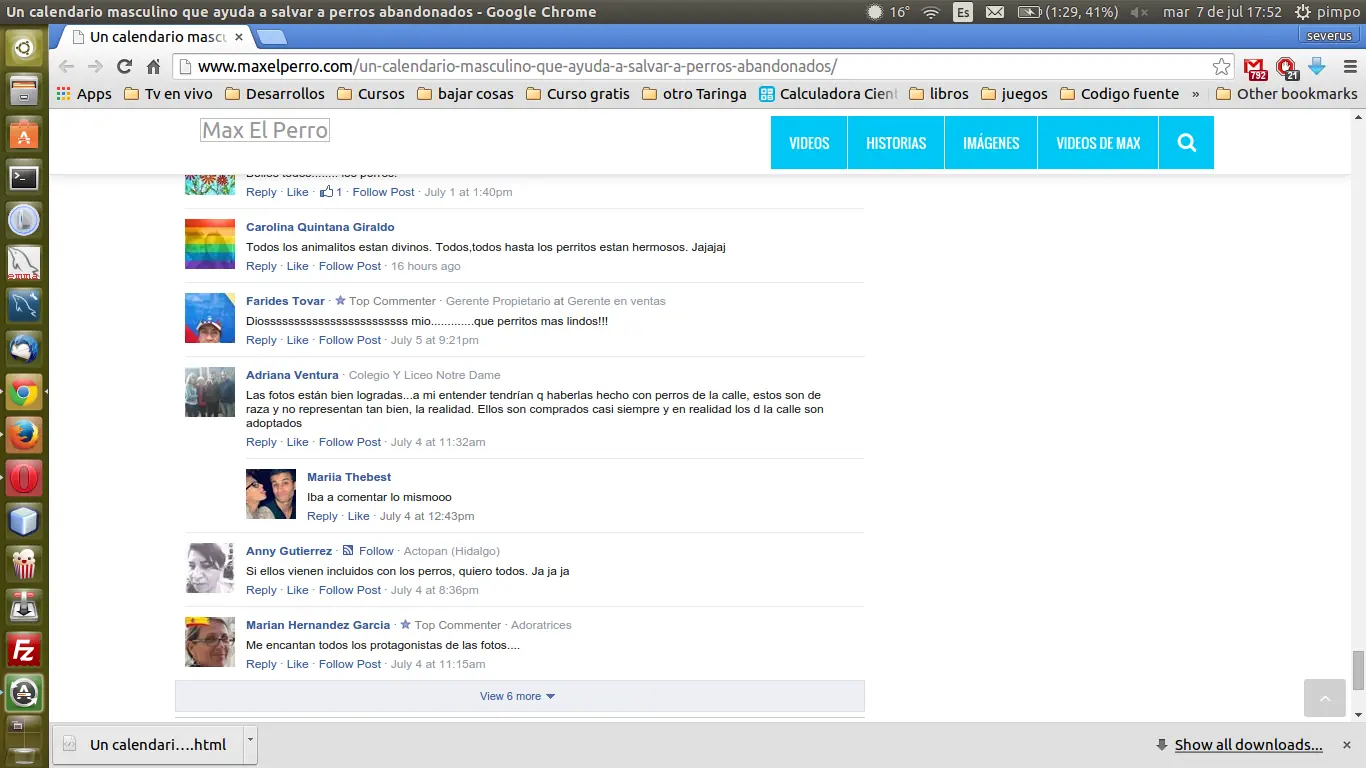Viewport: 1366px width, 768px height.
Task: Open the Gmail checker extension showing 792
Action: [1254, 68]
